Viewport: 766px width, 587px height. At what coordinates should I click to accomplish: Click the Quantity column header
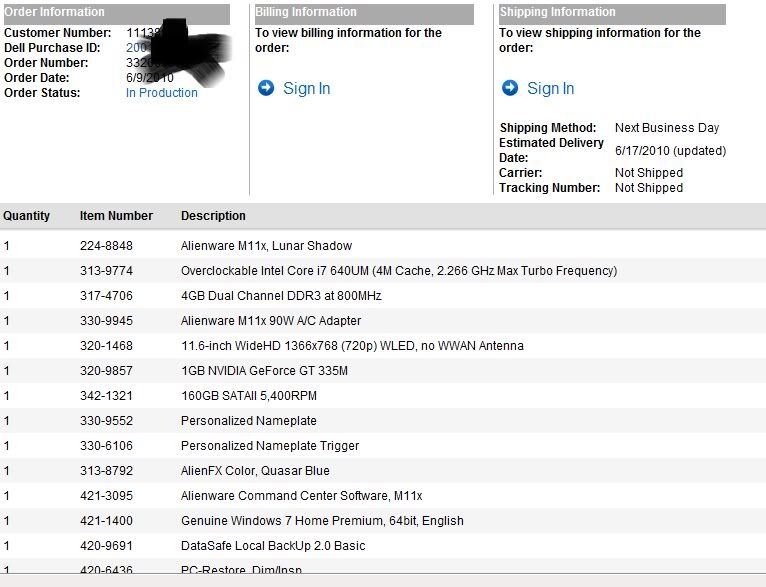point(26,216)
